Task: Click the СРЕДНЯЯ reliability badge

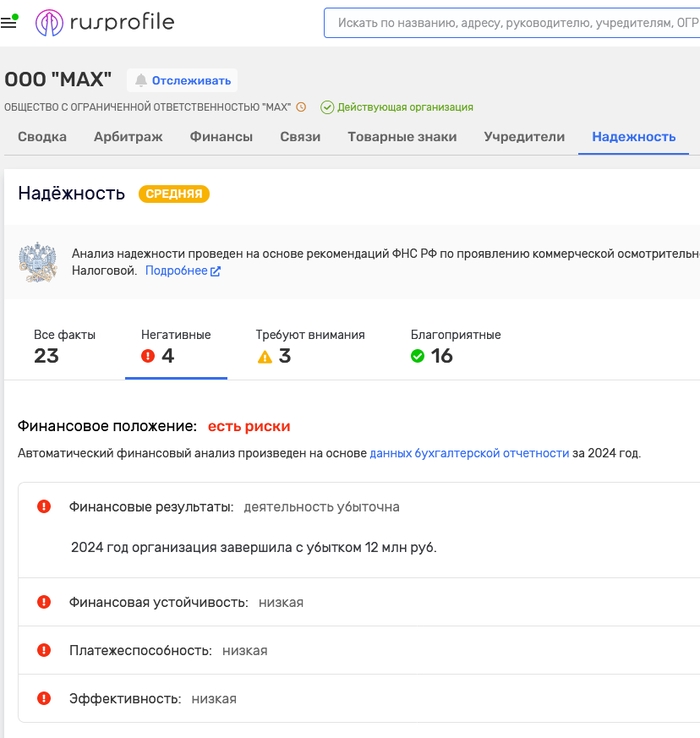Action: pos(174,194)
